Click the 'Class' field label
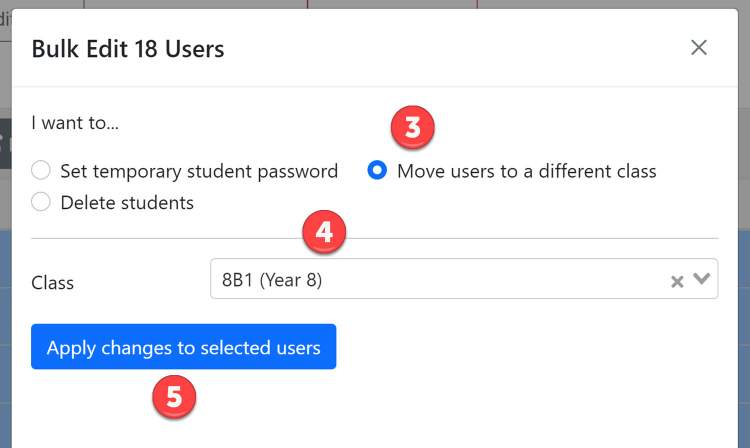 53,283
